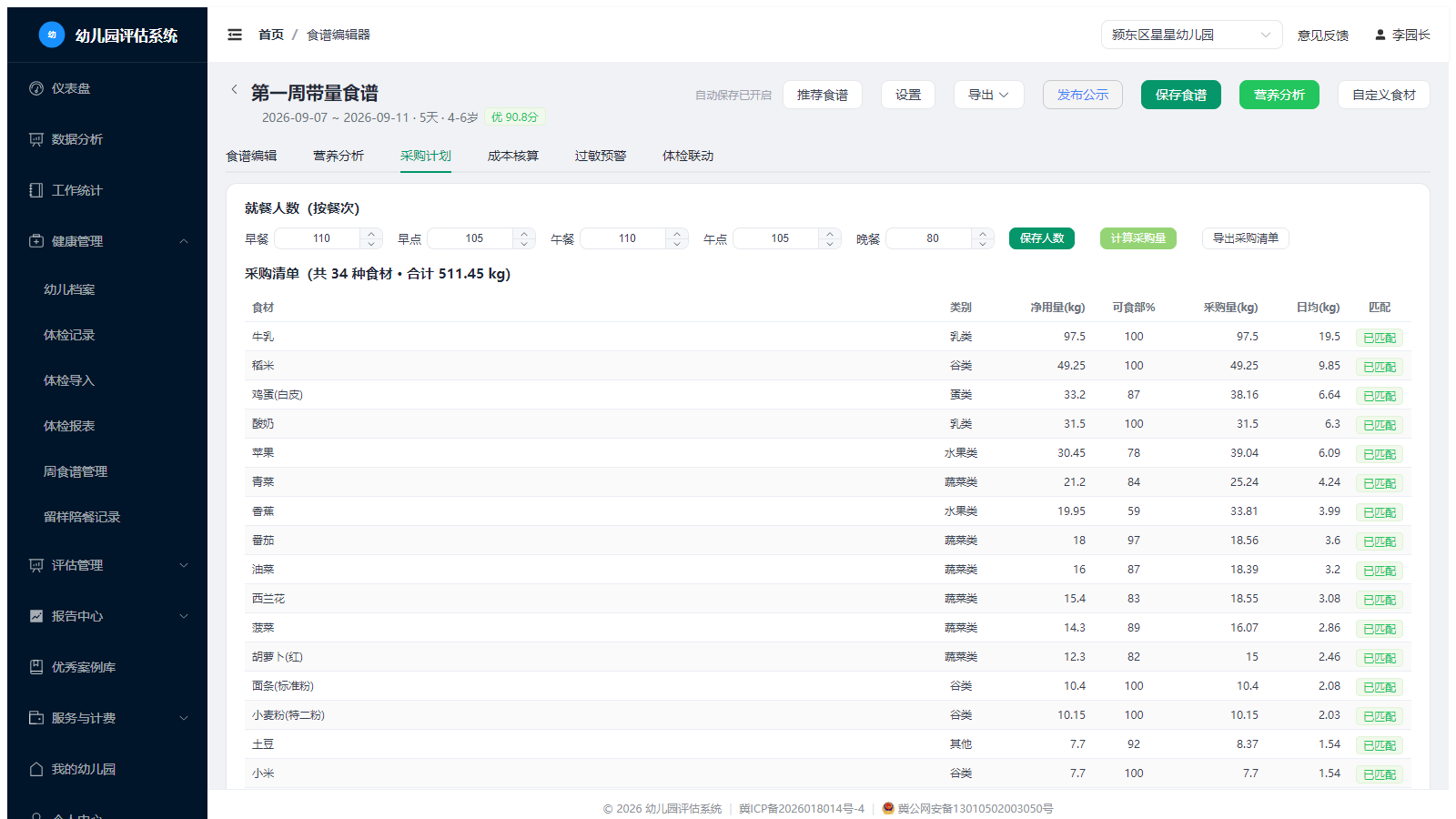Expand the 报告中心 submenu chevron
Image resolution: width=1456 pixels, height=819 pixels.
[x=184, y=616]
